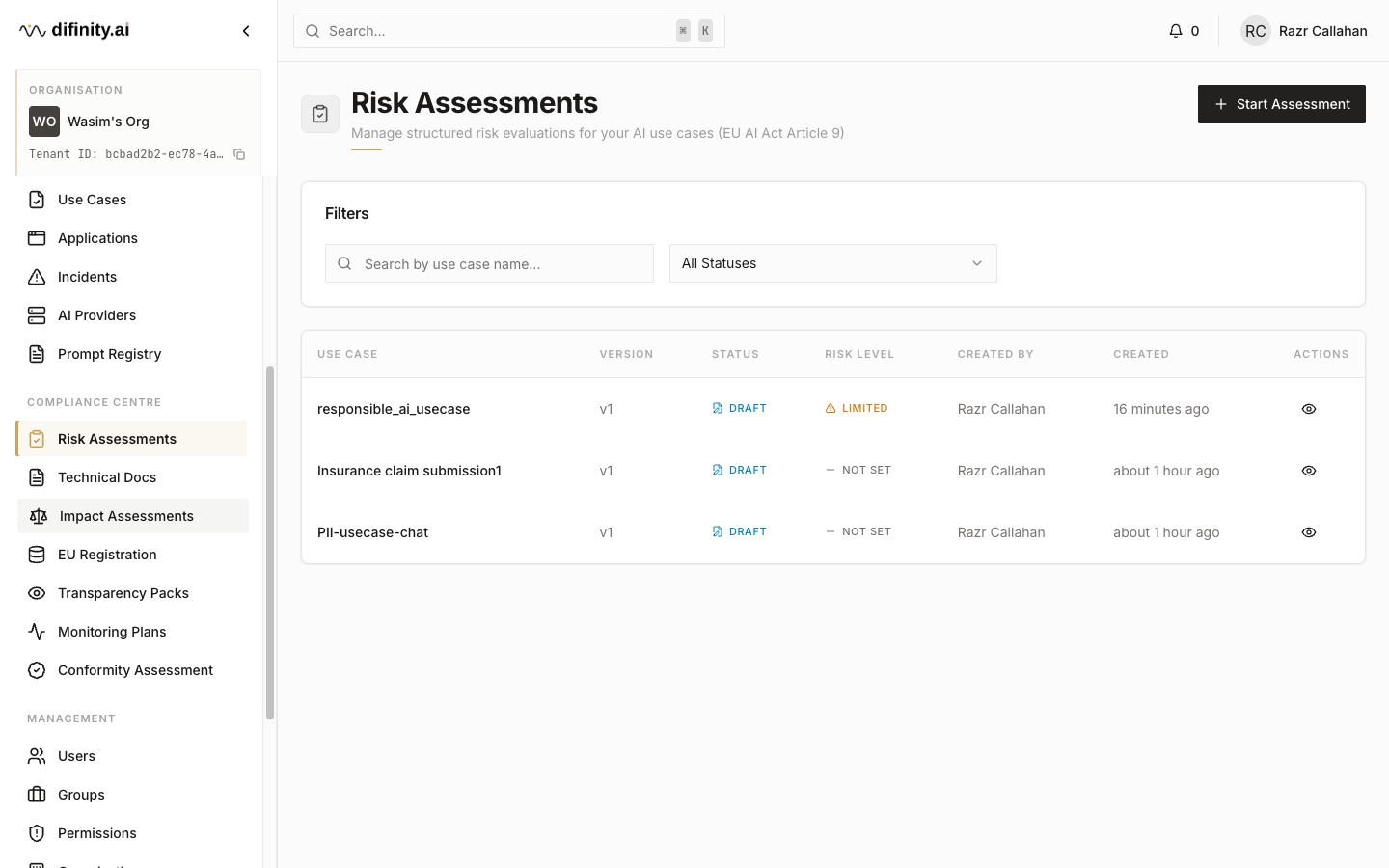View Insurance claim submission1 assessment eye icon
1389x868 pixels.
tap(1309, 471)
